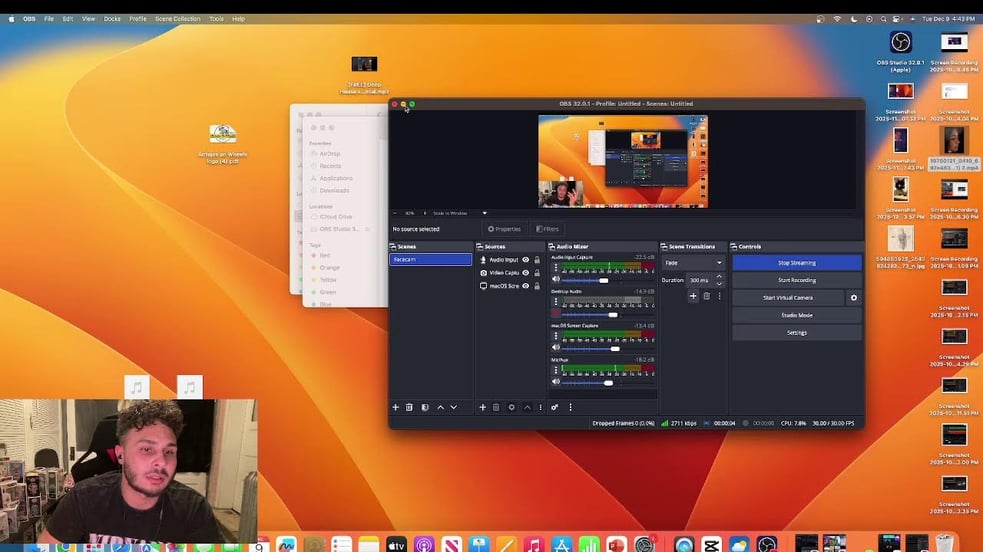Viewport: 983px width, 552px height.
Task: Open Virtual Camera settings gear icon
Action: click(853, 298)
